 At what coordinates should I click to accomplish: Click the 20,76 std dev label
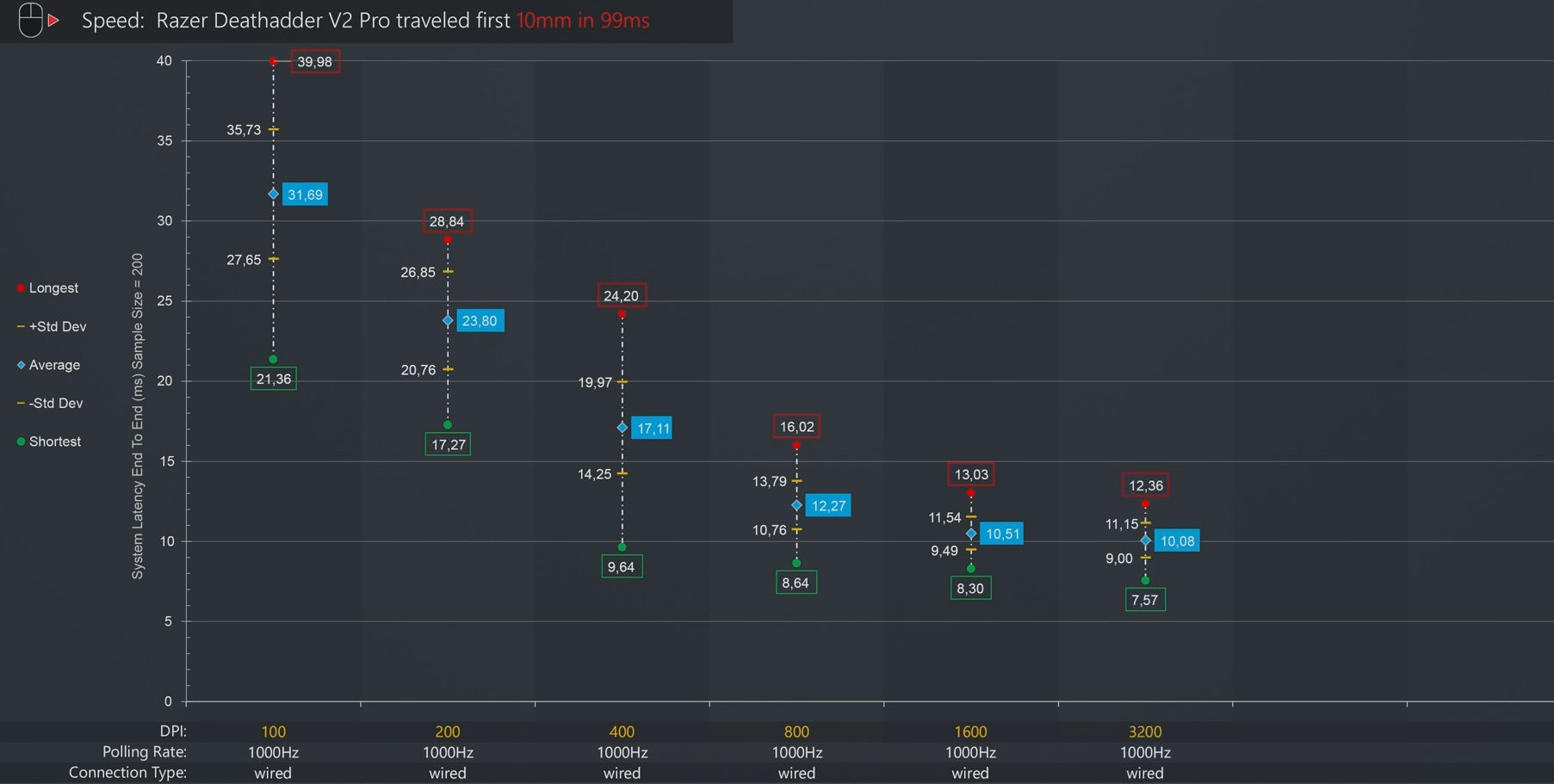418,370
